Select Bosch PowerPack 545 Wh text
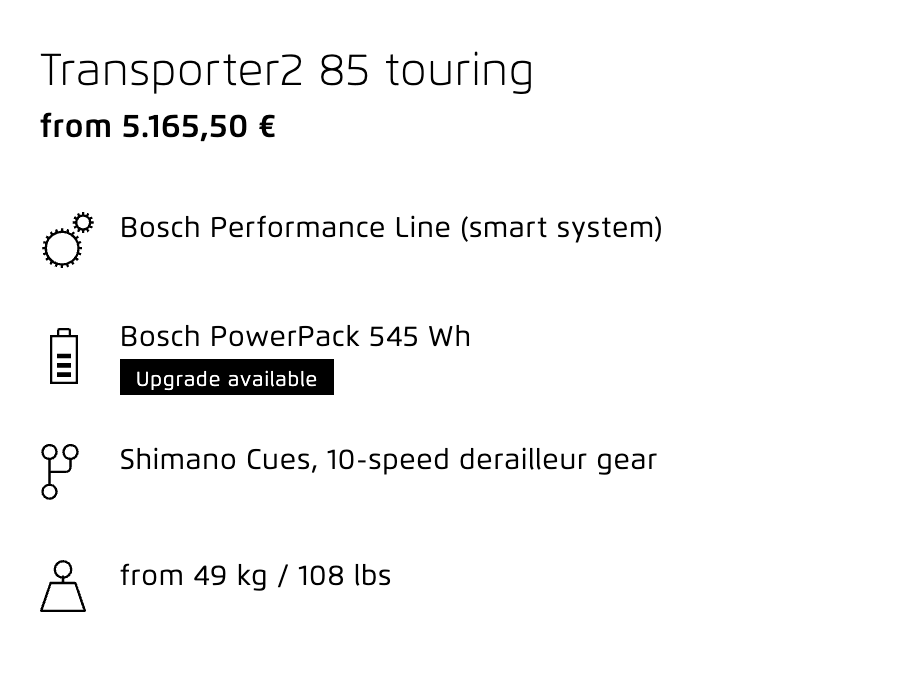The width and height of the screenshot is (898, 694). pos(296,336)
